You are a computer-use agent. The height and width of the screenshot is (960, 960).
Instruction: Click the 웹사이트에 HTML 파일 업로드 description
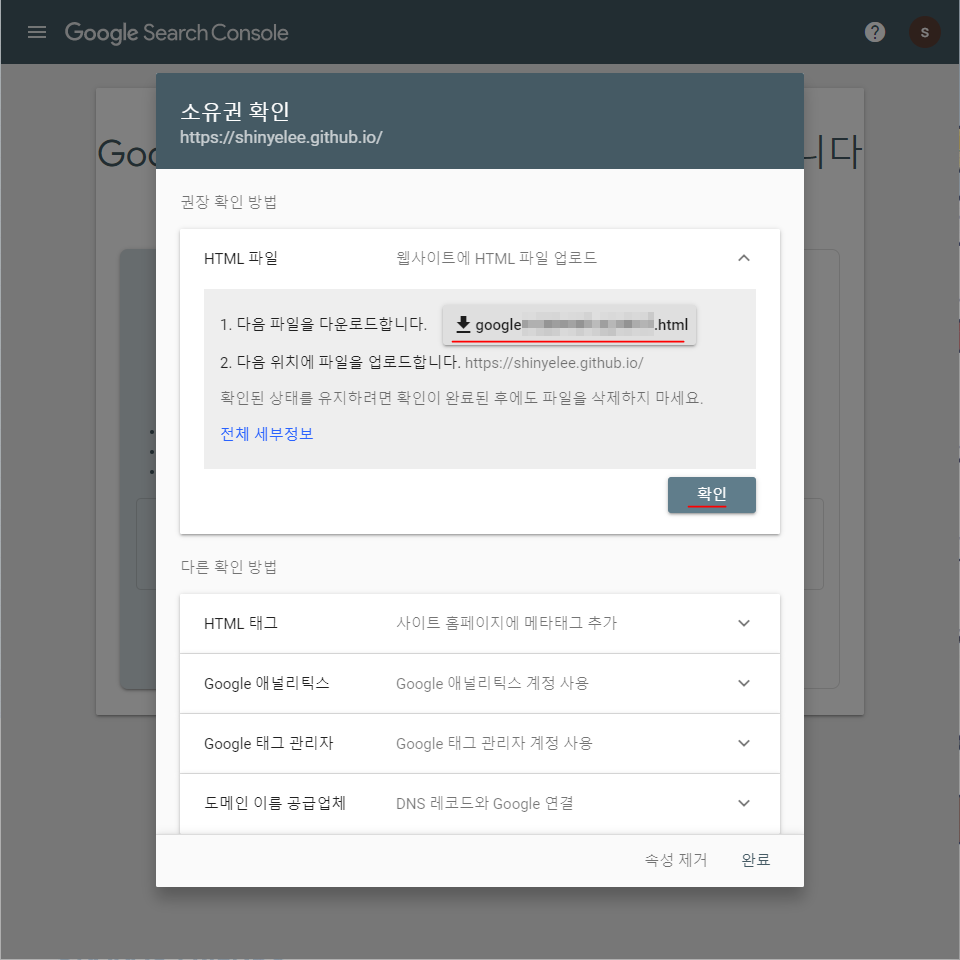(x=497, y=258)
